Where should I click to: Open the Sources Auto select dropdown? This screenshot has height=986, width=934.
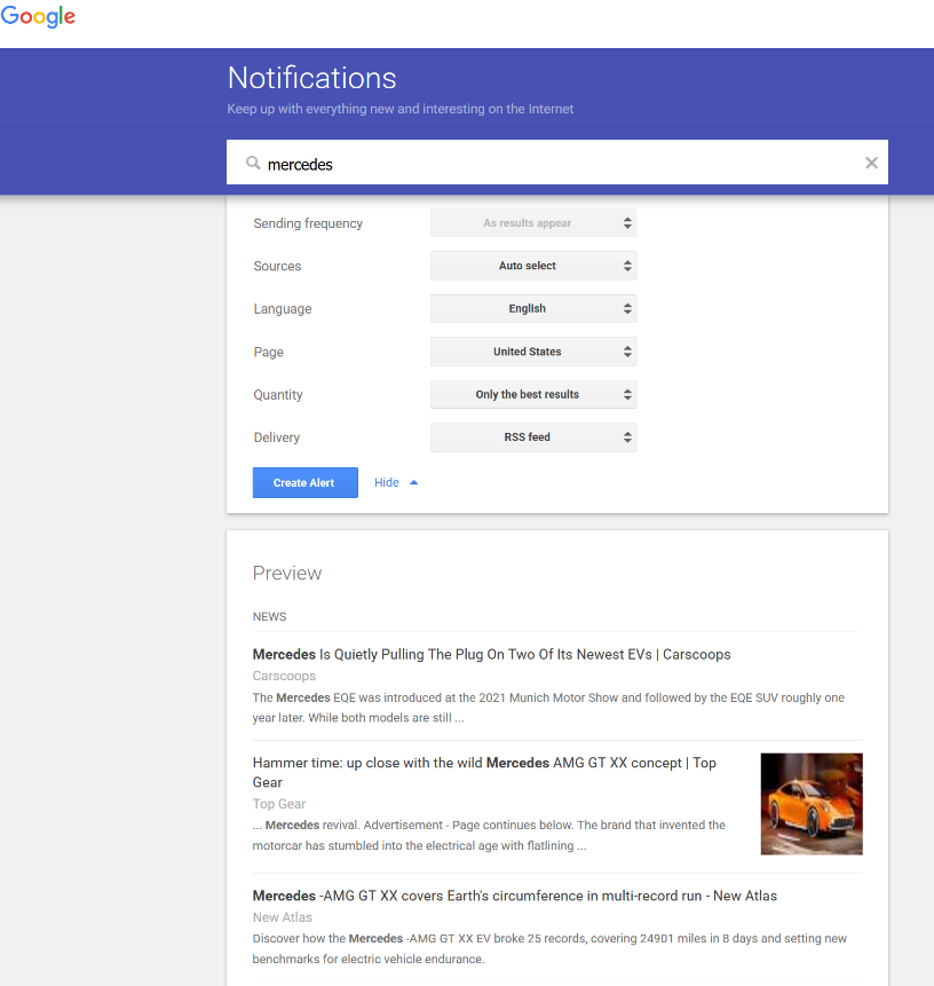[533, 266]
